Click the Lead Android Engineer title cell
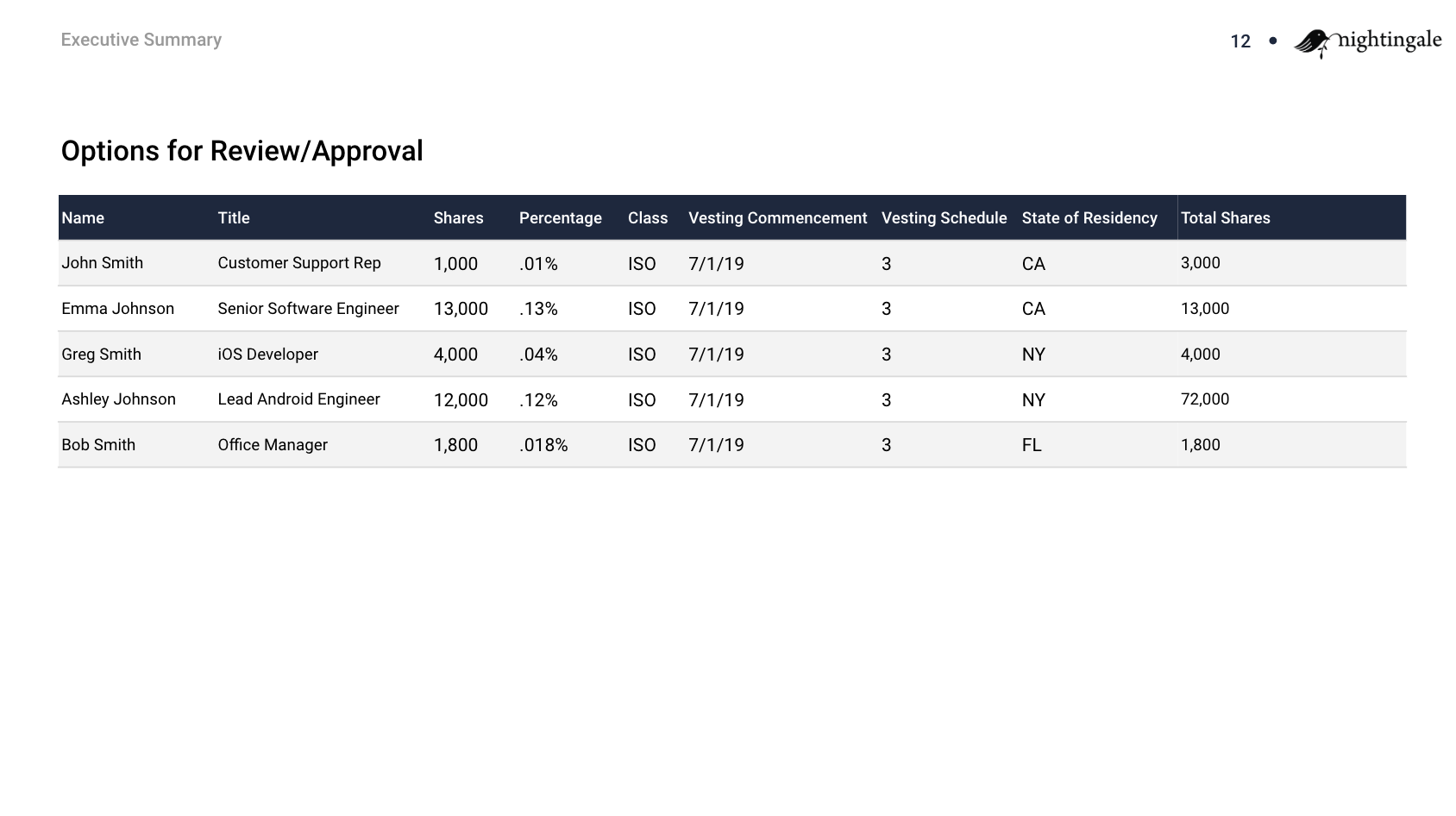 coord(299,399)
